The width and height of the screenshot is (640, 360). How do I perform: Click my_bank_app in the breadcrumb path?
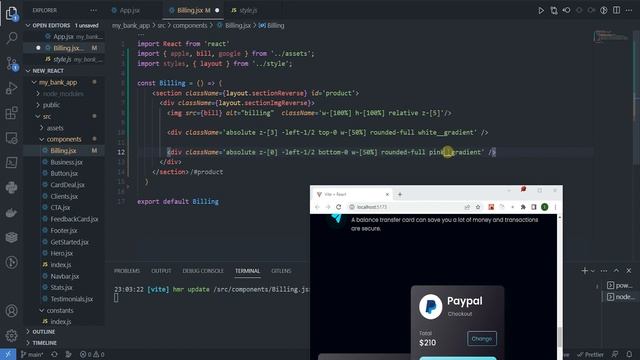[x=131, y=25]
